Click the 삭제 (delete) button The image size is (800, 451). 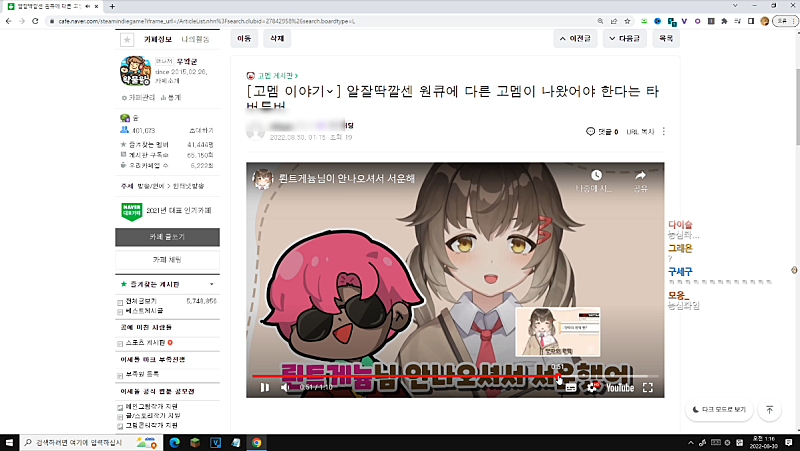[277, 38]
